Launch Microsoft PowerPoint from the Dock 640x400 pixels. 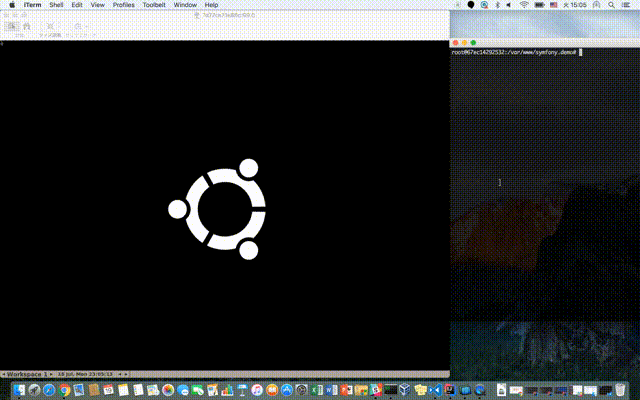[346, 390]
